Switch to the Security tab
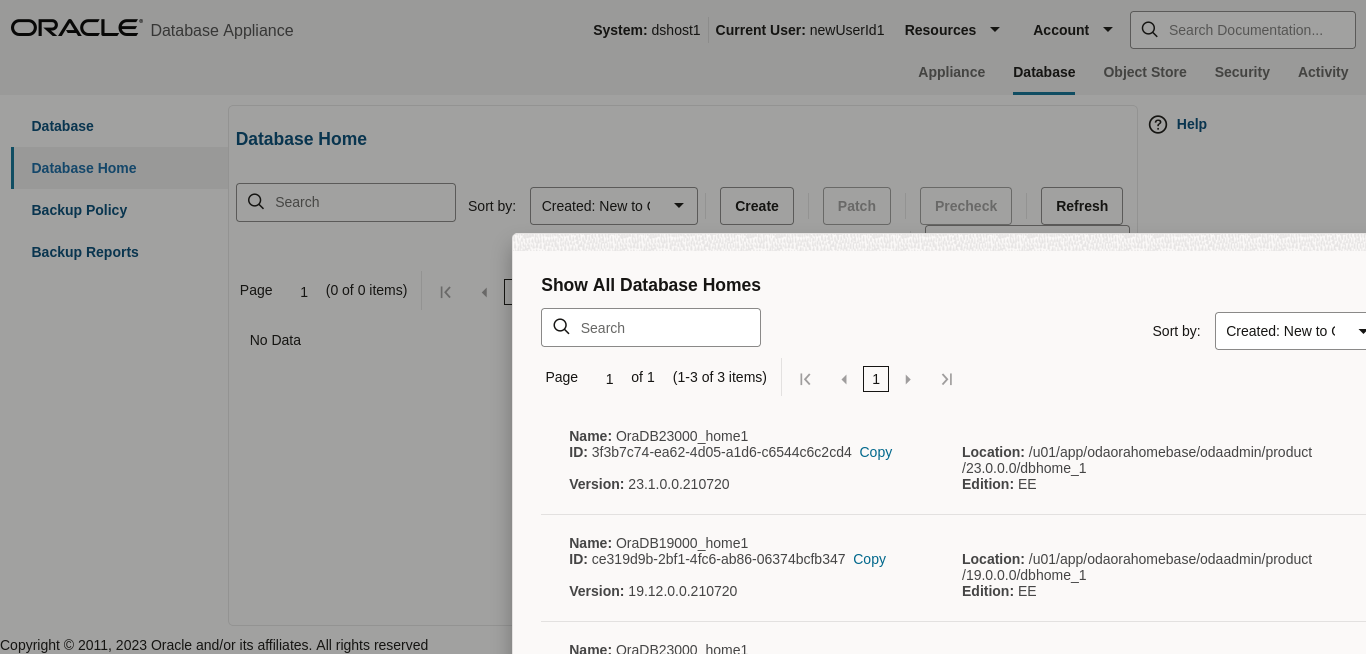1366x654 pixels. coord(1242,72)
